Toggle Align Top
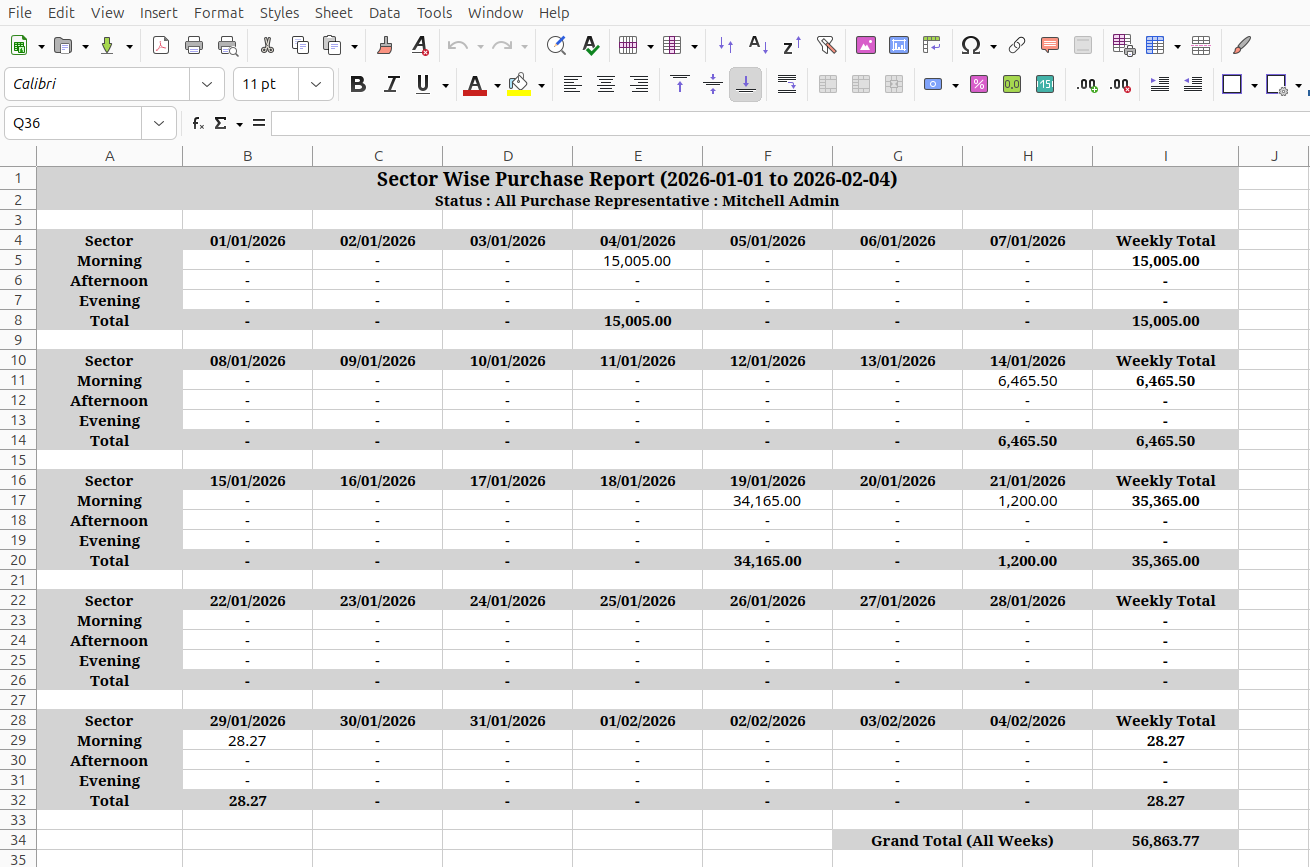Image resolution: width=1310 pixels, height=867 pixels. [x=680, y=84]
